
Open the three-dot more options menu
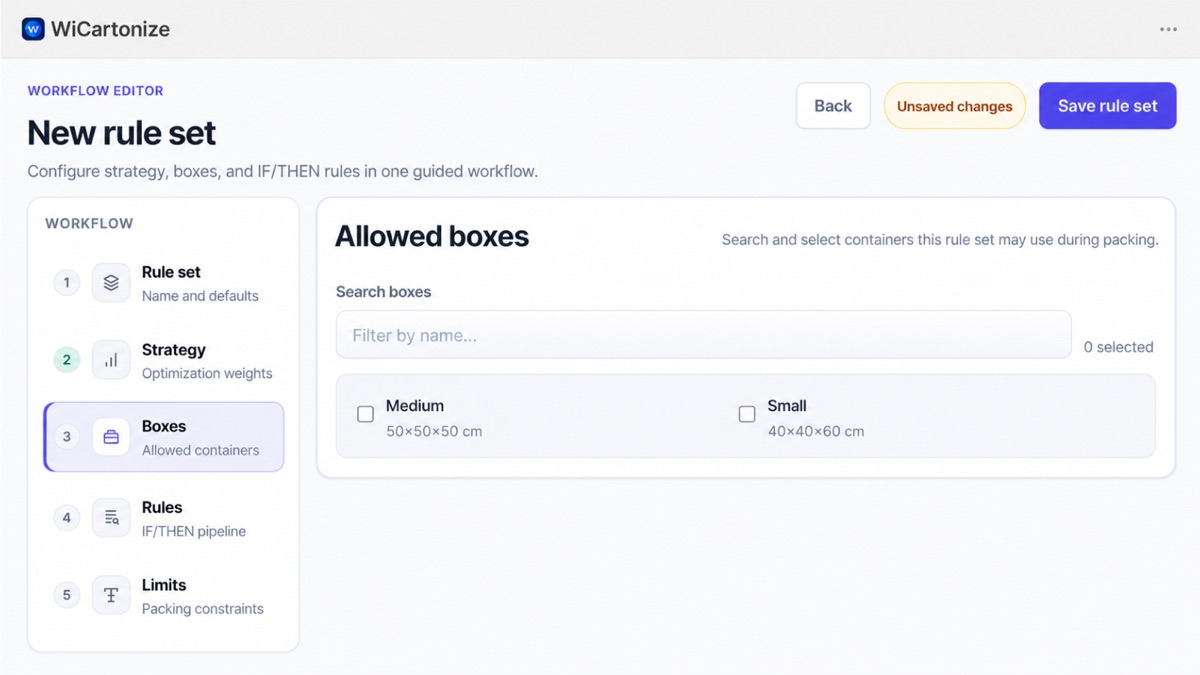(1168, 29)
